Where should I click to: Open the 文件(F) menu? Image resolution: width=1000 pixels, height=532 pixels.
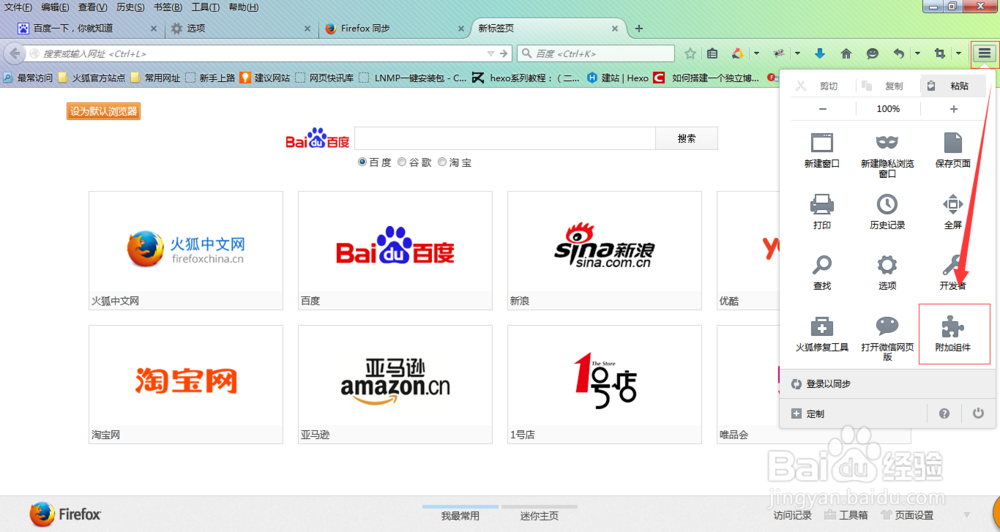pyautogui.click(x=18, y=7)
